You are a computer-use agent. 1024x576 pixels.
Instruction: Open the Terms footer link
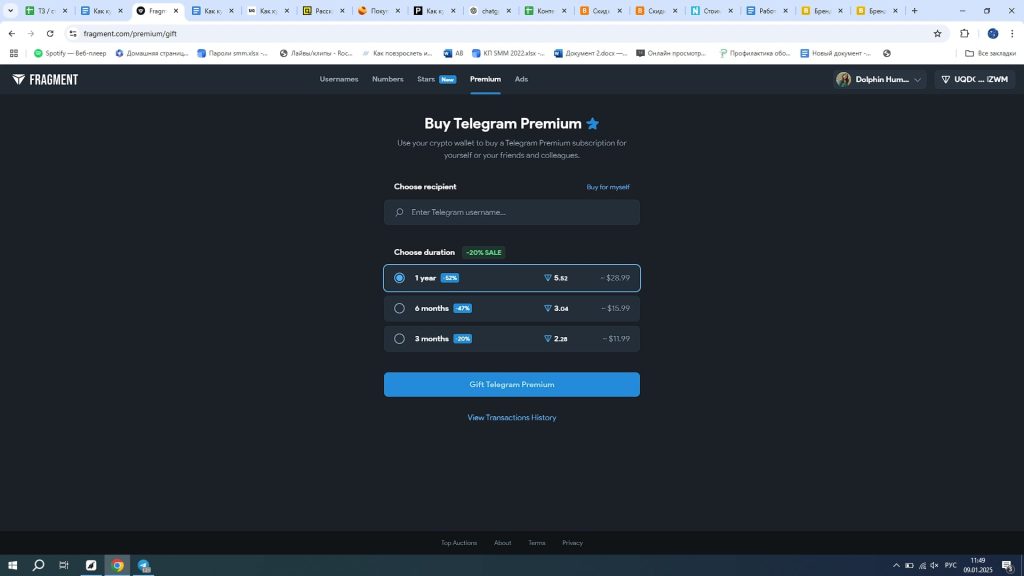pos(537,543)
